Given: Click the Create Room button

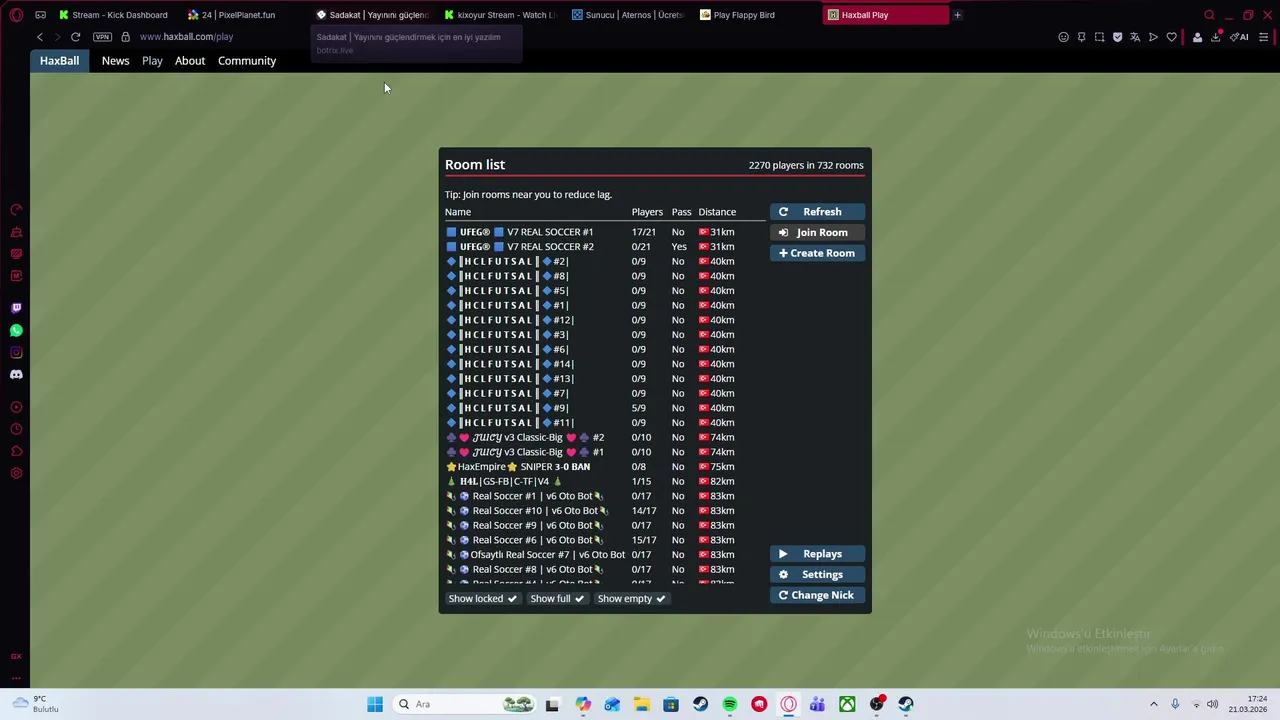Looking at the screenshot, I should (x=817, y=253).
